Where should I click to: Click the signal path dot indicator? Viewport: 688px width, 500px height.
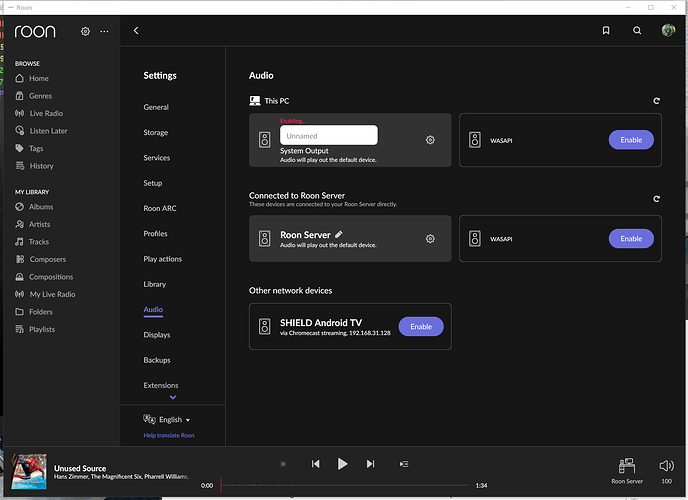[283, 464]
